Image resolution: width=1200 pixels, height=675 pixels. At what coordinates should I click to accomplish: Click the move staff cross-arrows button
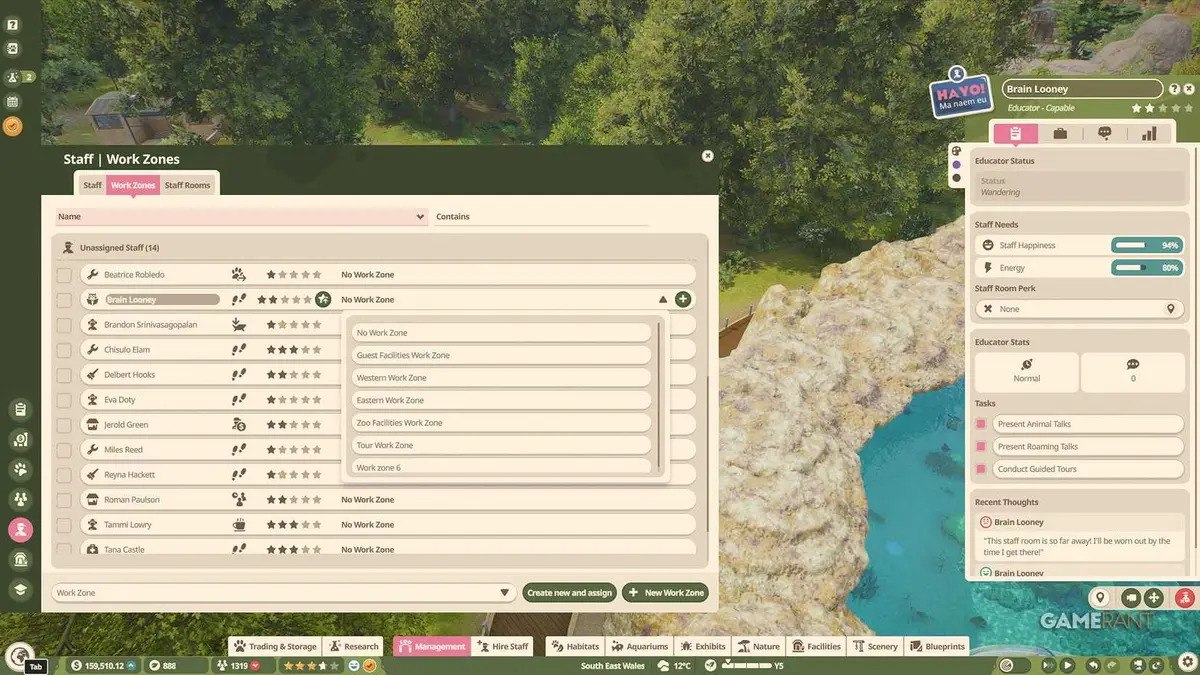(1154, 598)
